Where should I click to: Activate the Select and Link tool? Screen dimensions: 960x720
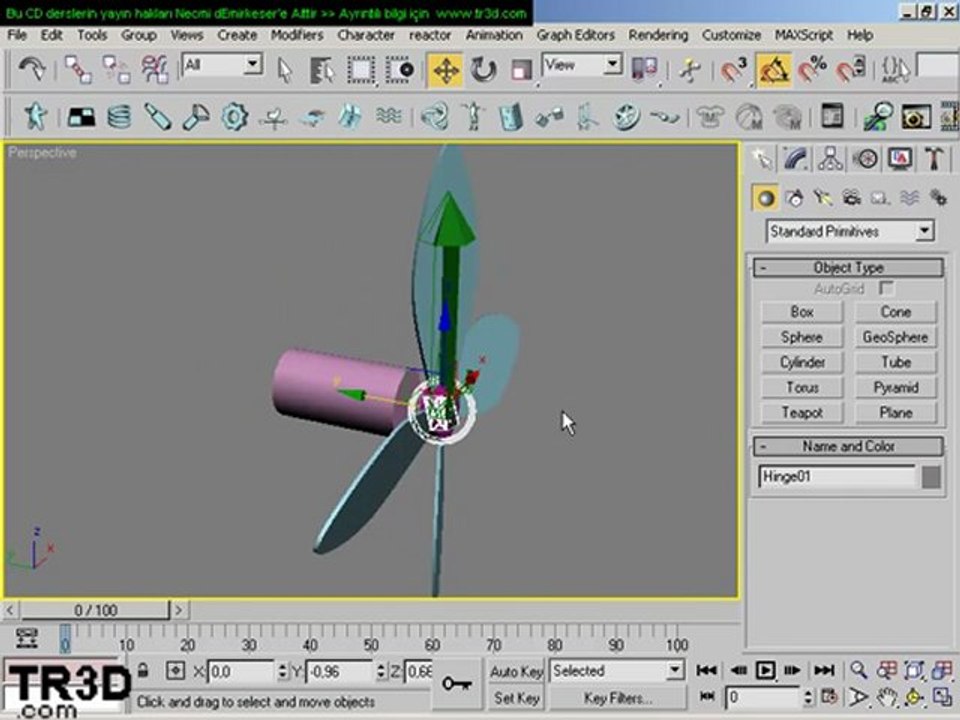[78, 69]
